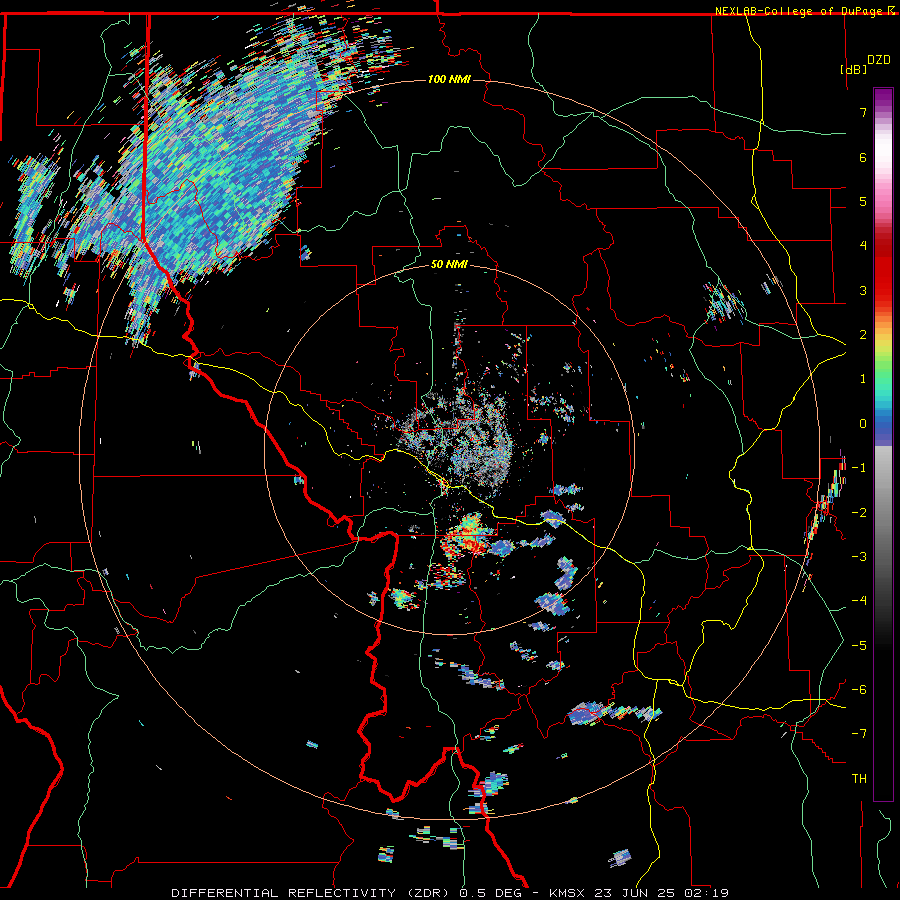
Task: Click the 4 value on the color scale
Action: [x=863, y=246]
